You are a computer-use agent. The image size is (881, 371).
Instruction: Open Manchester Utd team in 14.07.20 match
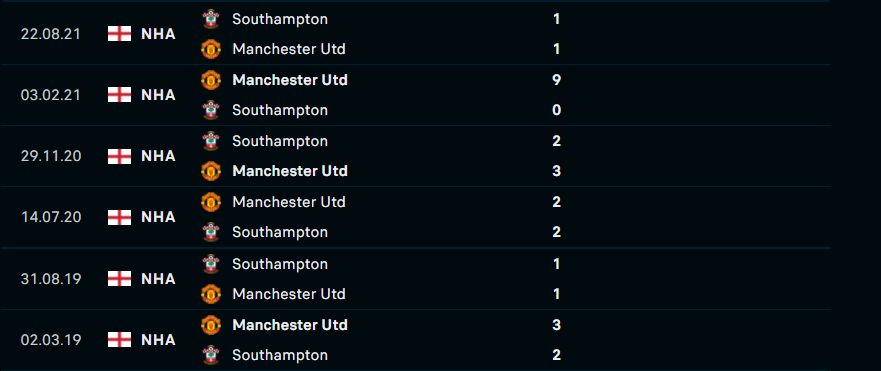289,202
